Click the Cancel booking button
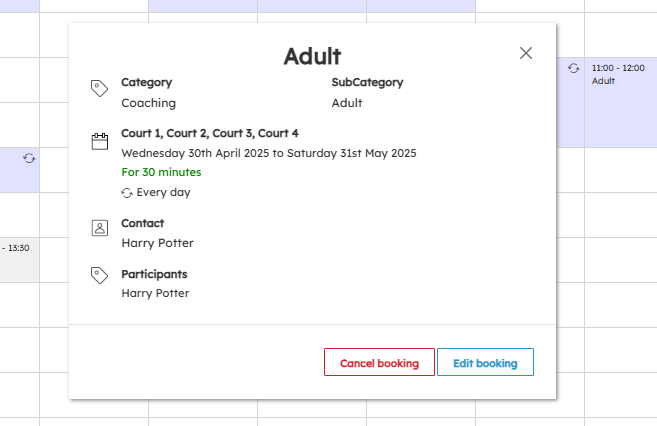 (x=379, y=362)
